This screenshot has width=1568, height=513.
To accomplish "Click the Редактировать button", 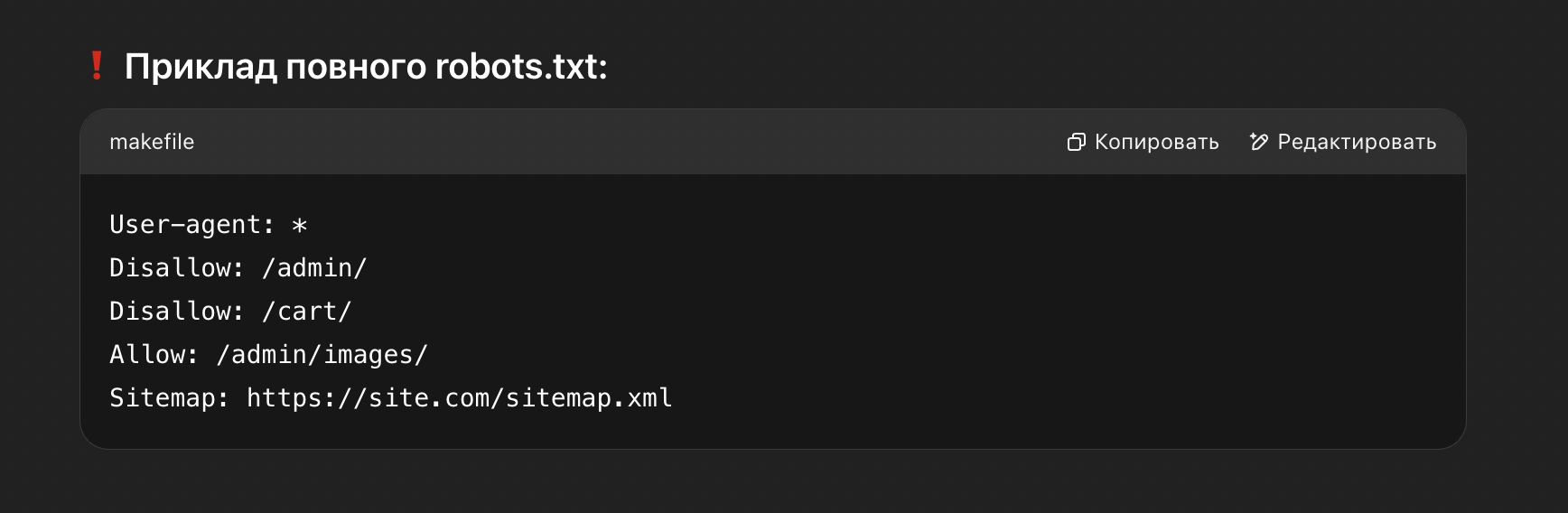I will (x=1343, y=142).
